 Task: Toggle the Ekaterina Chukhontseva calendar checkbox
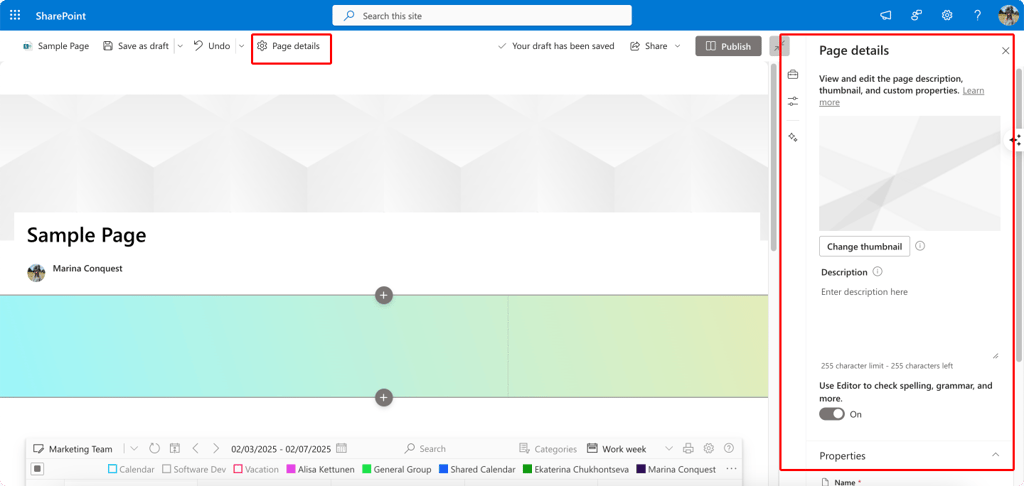click(x=528, y=469)
